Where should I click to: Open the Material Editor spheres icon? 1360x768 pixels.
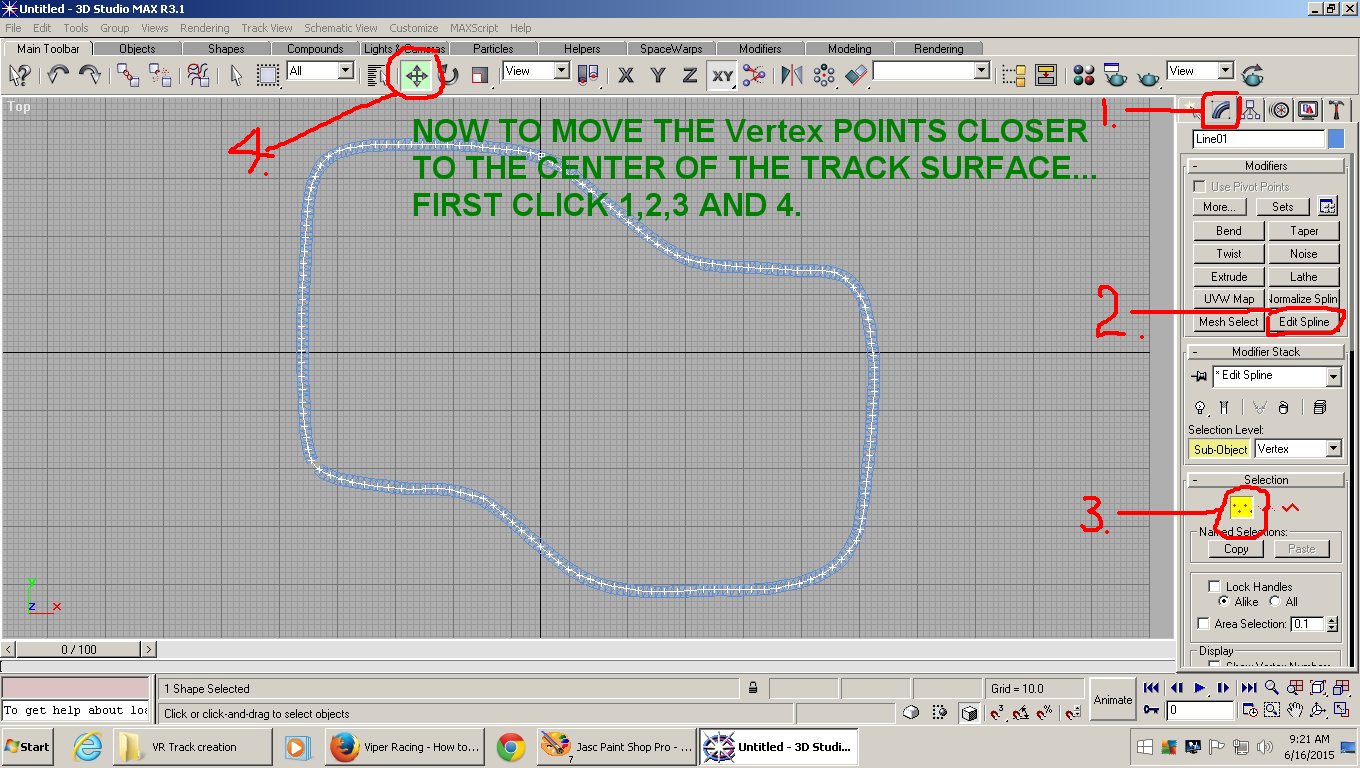(x=1084, y=75)
